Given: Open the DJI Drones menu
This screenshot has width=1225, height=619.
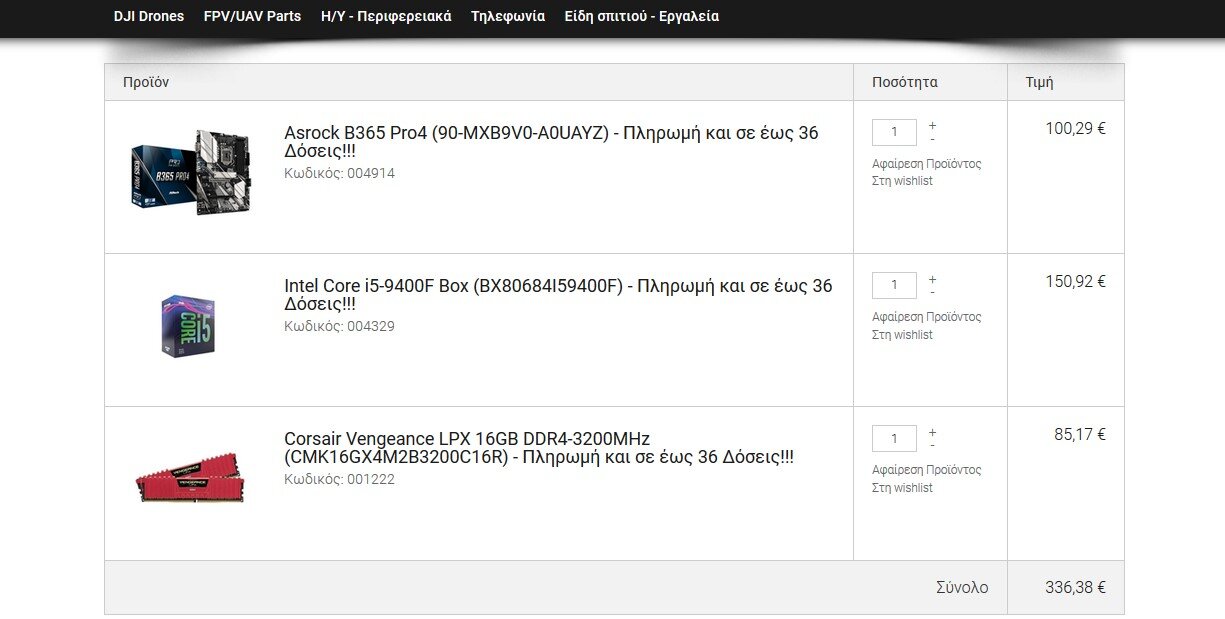Looking at the screenshot, I should (149, 16).
